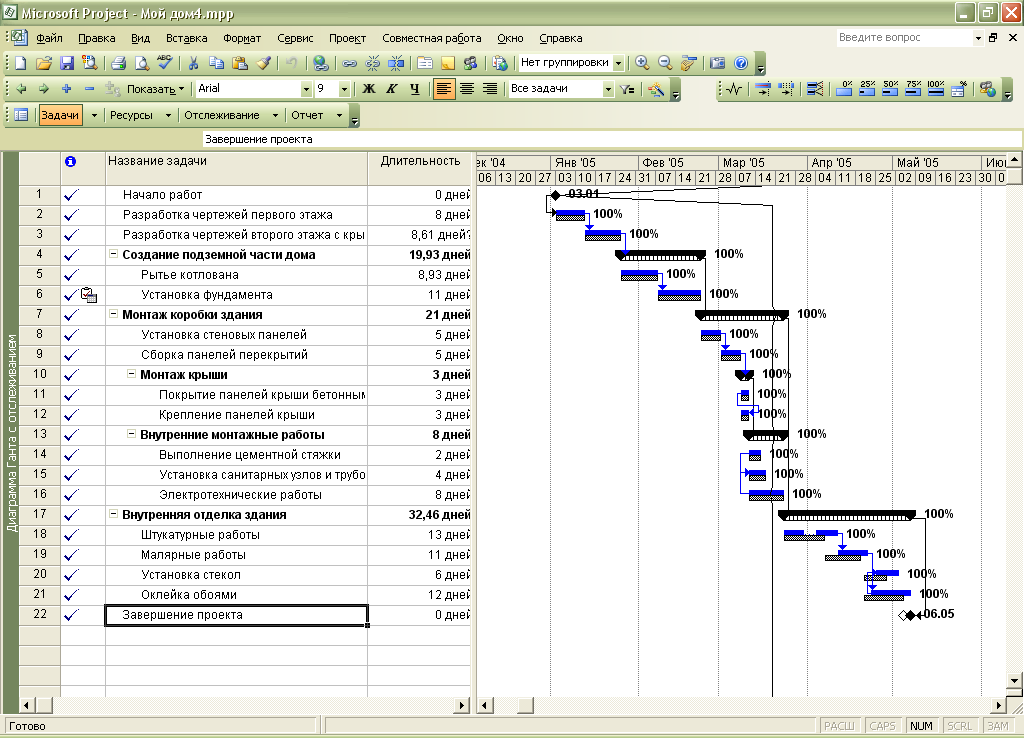Image resolution: width=1024 pixels, height=738 pixels.
Task: Run the ABC spelling check icon
Action: 165,63
